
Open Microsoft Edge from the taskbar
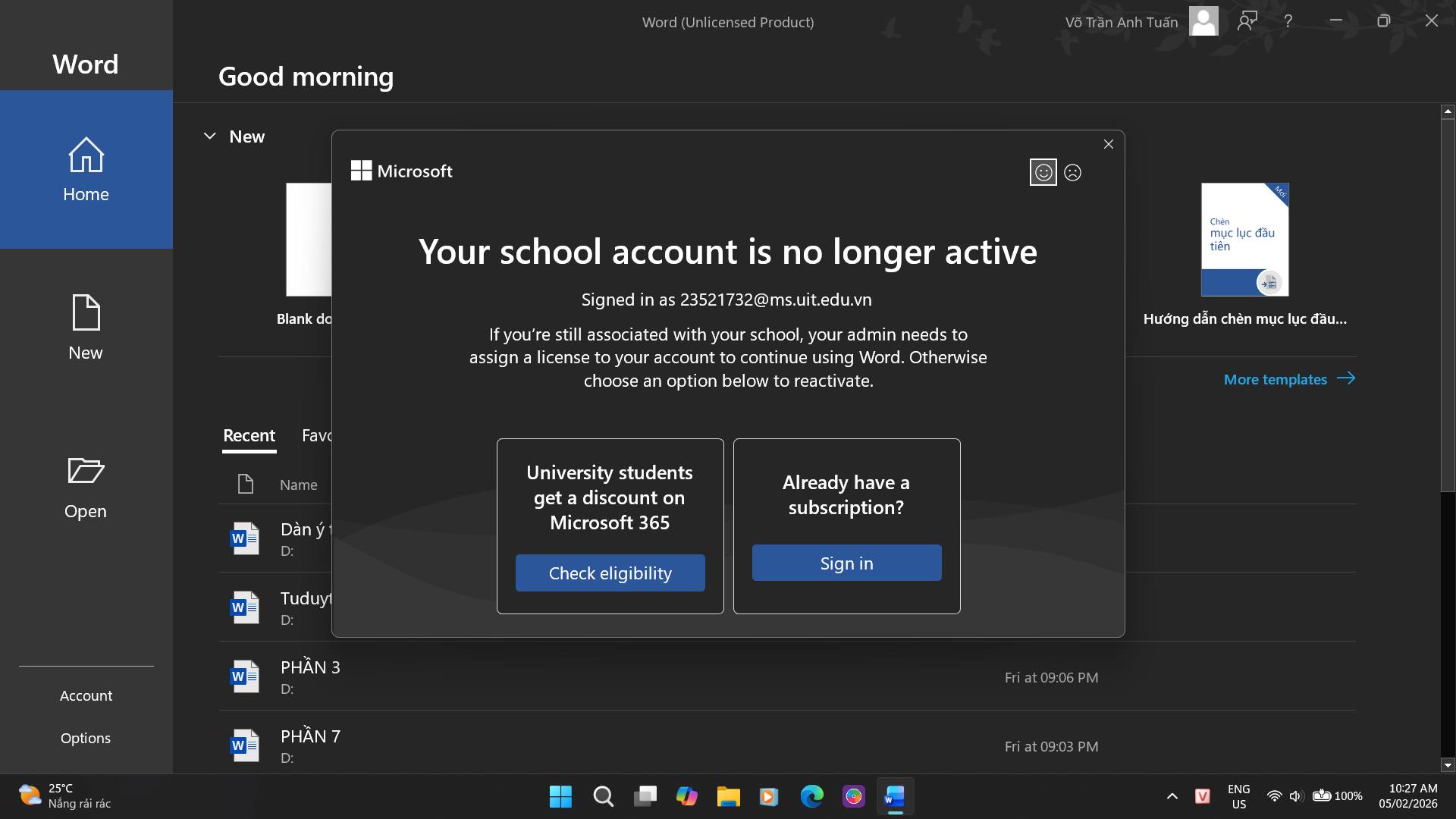811,796
